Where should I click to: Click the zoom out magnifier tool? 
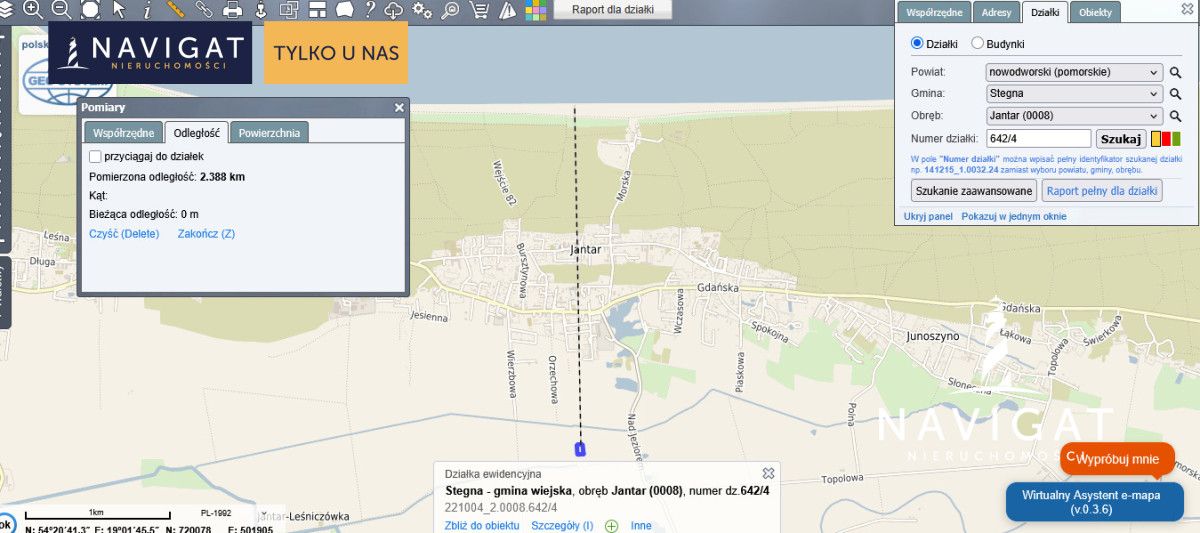(61, 10)
